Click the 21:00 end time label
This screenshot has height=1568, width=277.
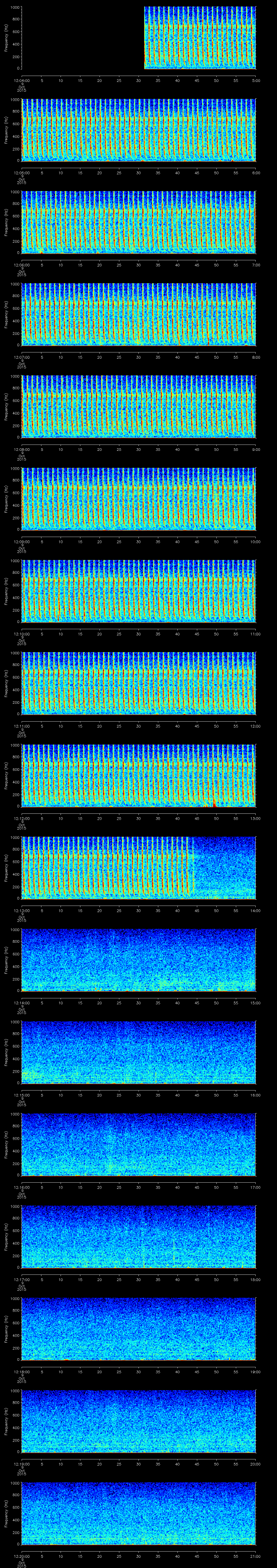256,1556
